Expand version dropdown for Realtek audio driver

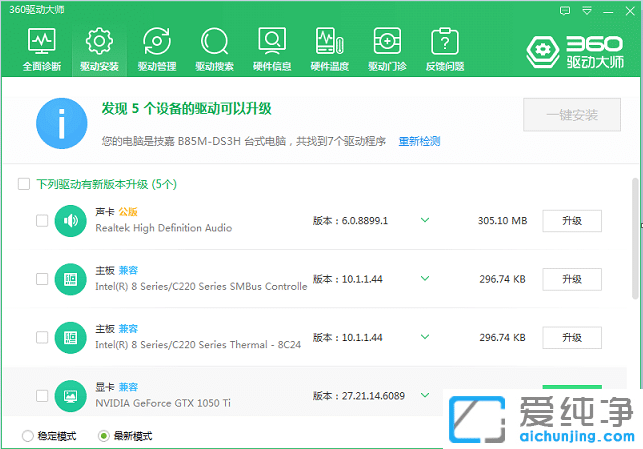(x=425, y=221)
